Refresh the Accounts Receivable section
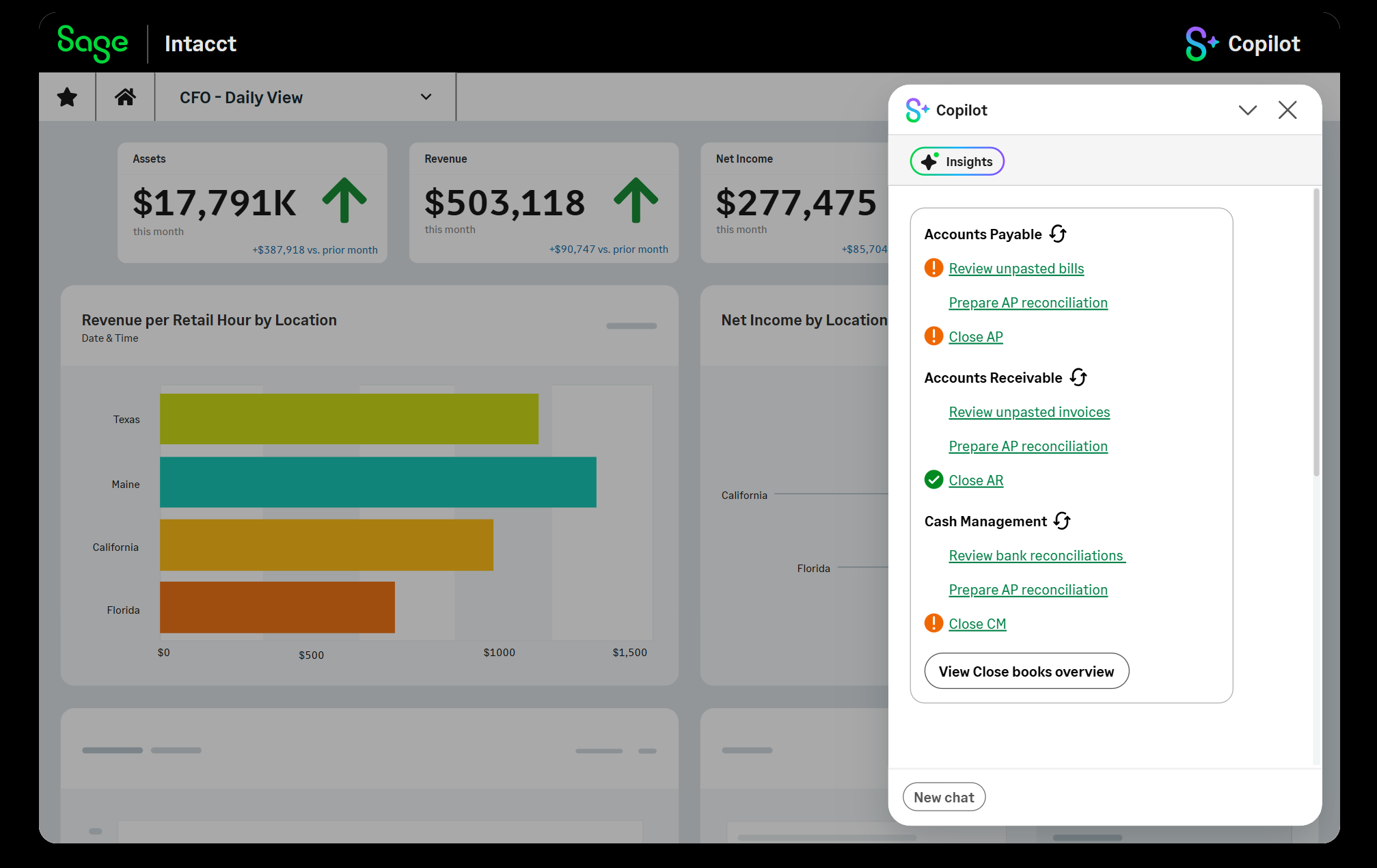The image size is (1377, 868). point(1078,377)
